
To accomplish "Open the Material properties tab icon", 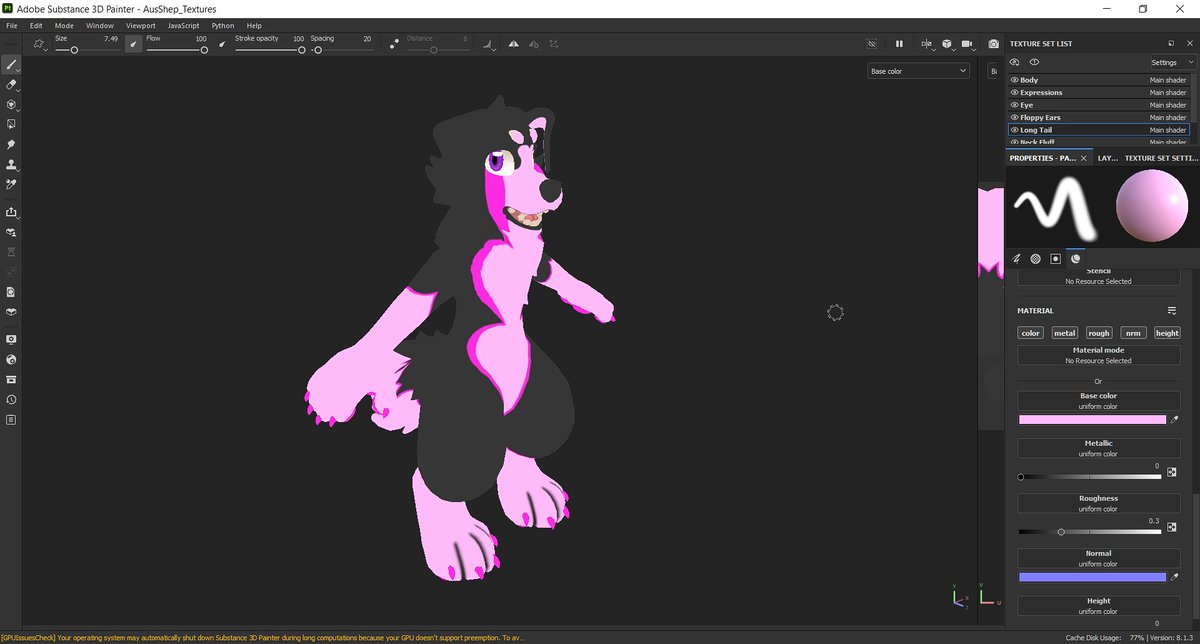I will pos(1075,258).
